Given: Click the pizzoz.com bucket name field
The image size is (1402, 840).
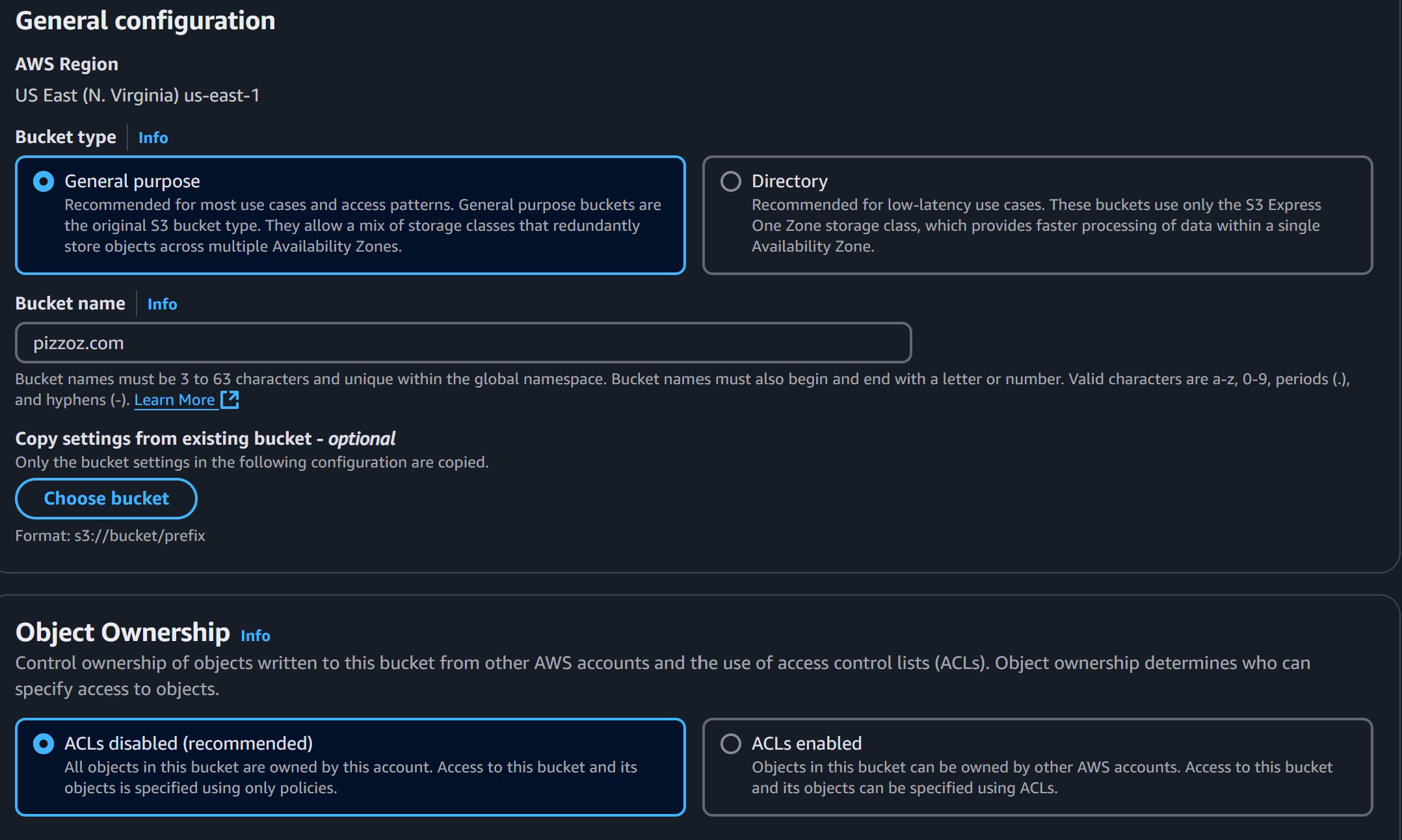Looking at the screenshot, I should tap(463, 343).
